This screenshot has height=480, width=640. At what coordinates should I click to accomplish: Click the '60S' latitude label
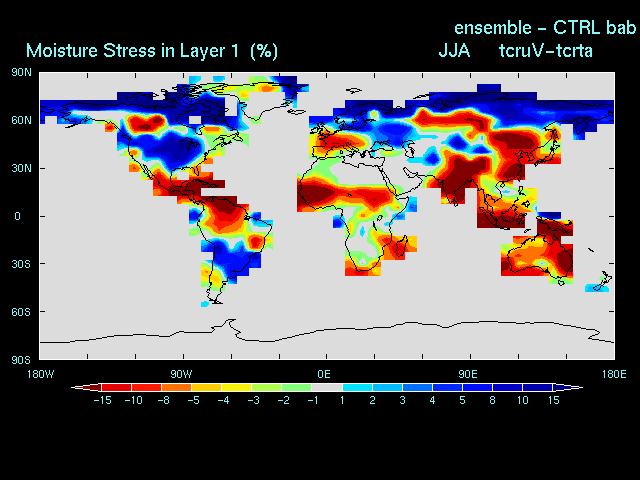tap(21, 312)
